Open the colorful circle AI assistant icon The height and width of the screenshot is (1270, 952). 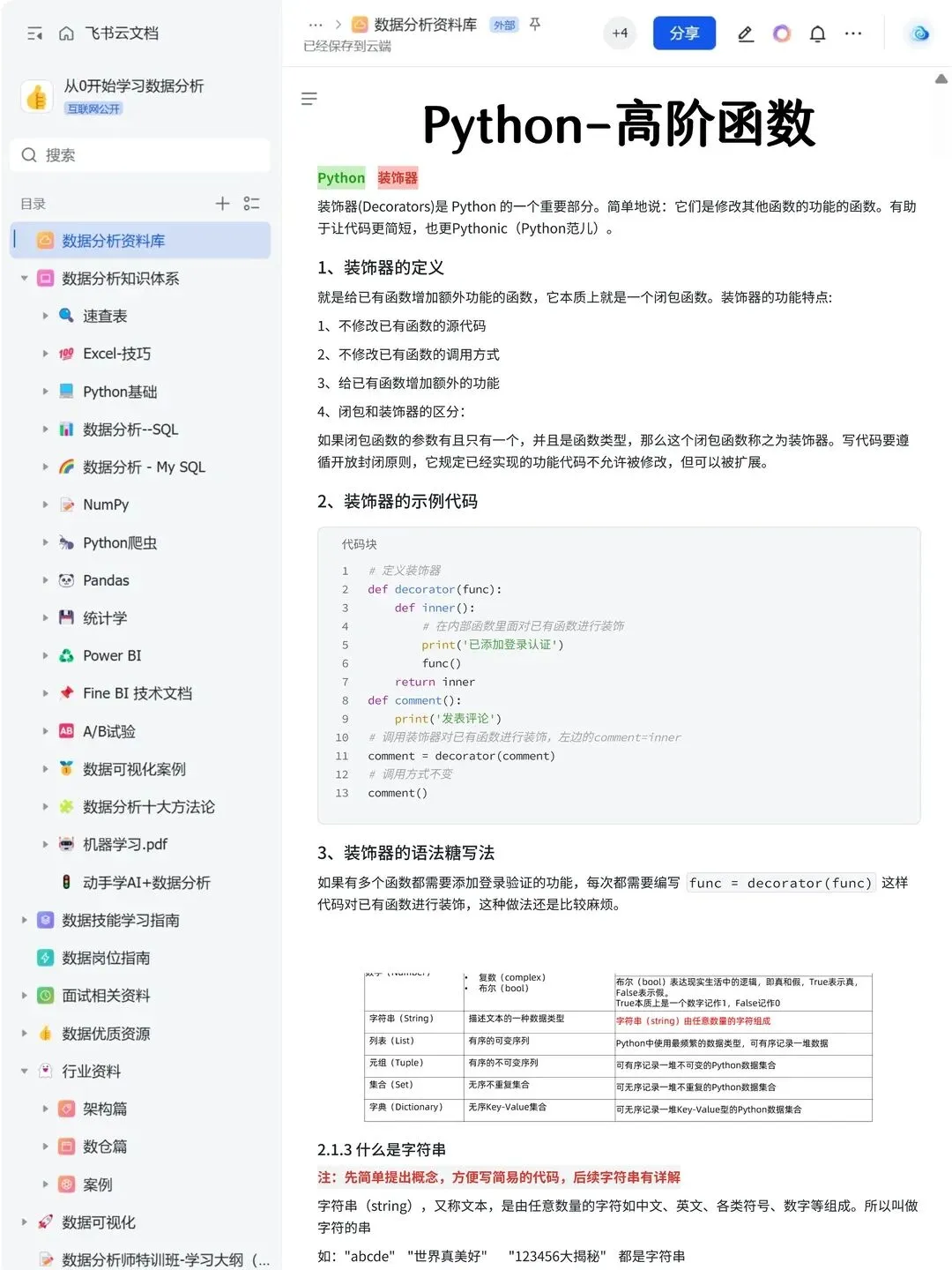point(782,34)
